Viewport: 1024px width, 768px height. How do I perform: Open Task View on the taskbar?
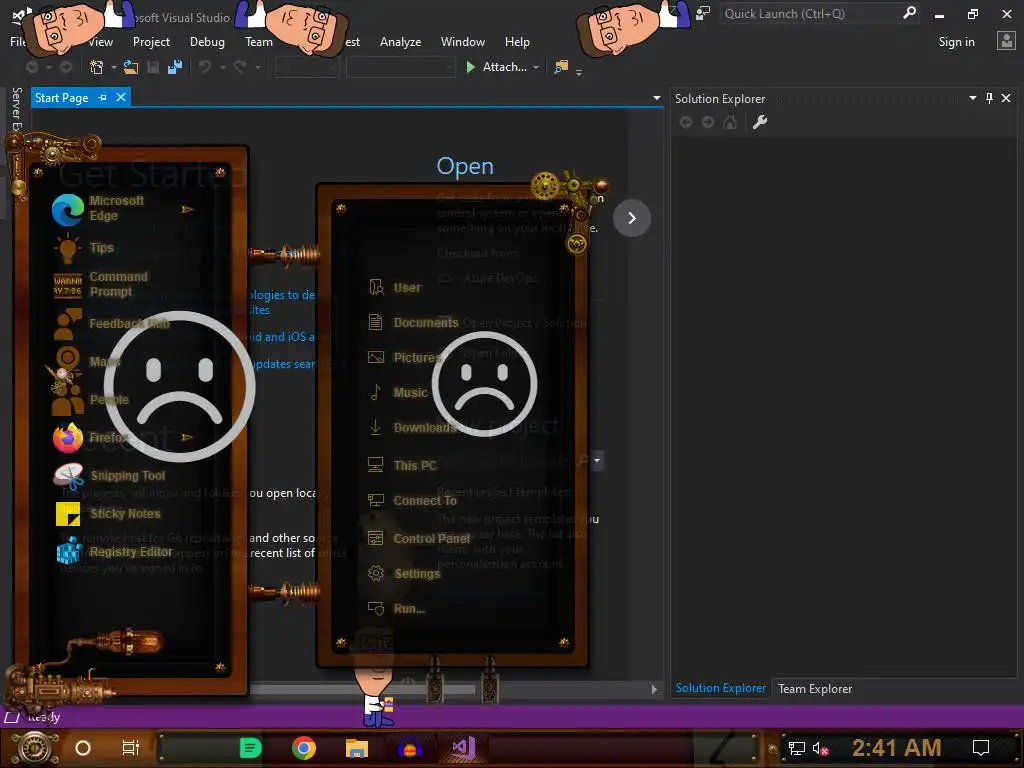pos(131,748)
